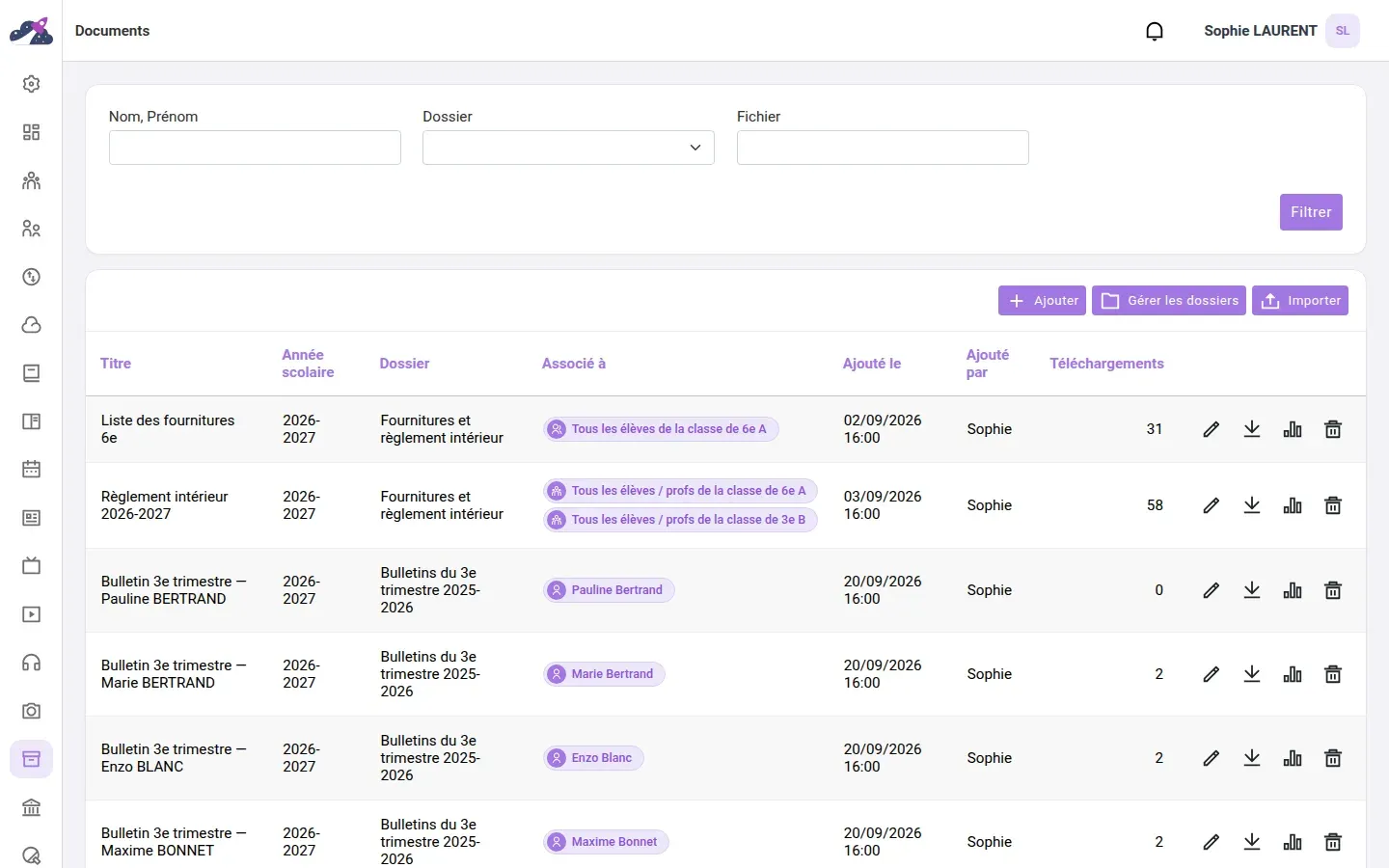Click the Importer button
1389x868 pixels.
1300,301
